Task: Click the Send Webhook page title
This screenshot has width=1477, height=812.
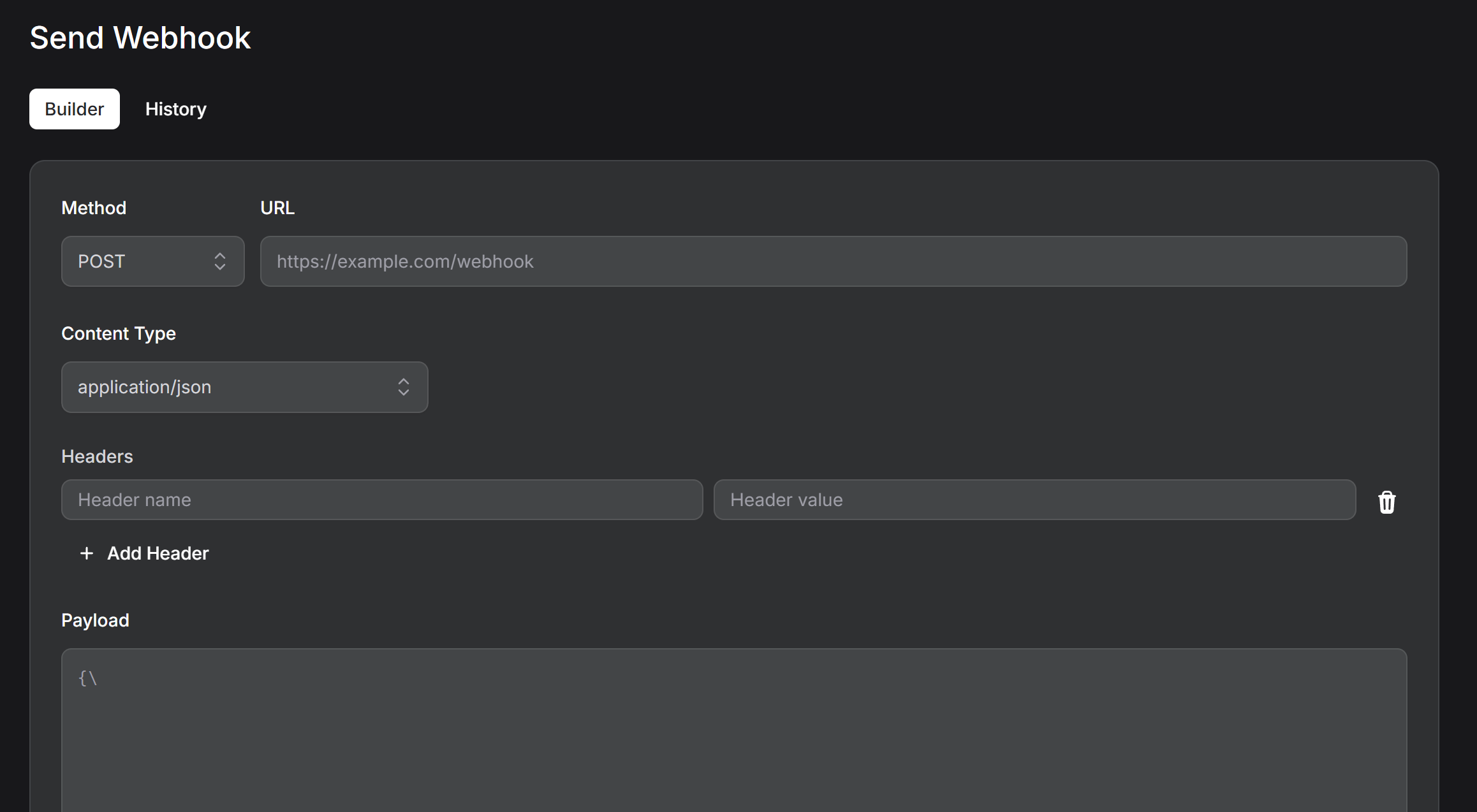Action: tap(140, 38)
